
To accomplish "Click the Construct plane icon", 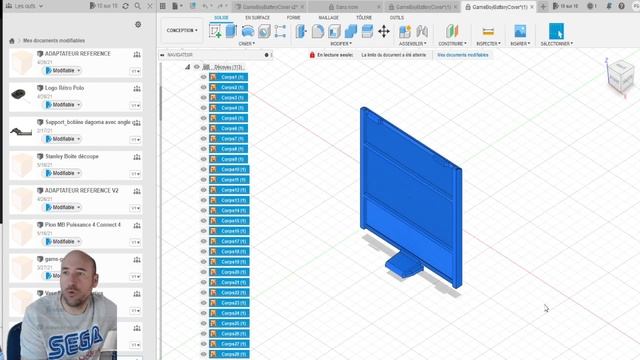I will point(452,31).
